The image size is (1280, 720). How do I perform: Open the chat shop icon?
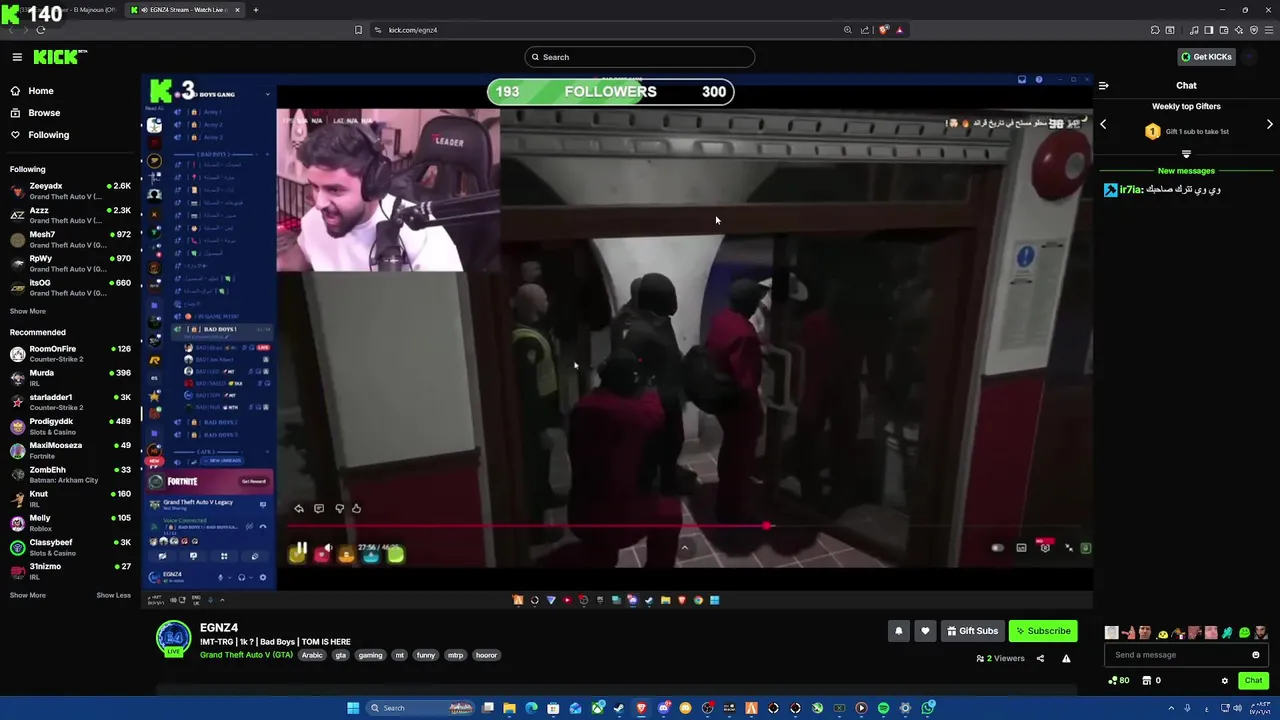pos(1146,681)
